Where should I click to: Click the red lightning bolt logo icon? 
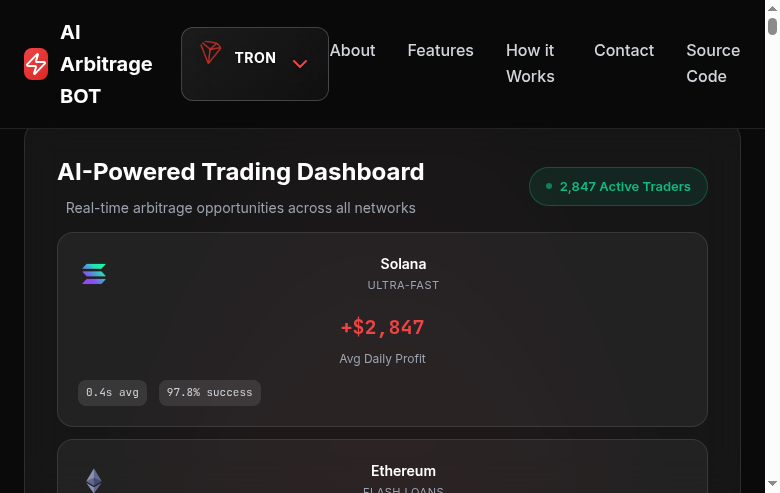(x=36, y=64)
